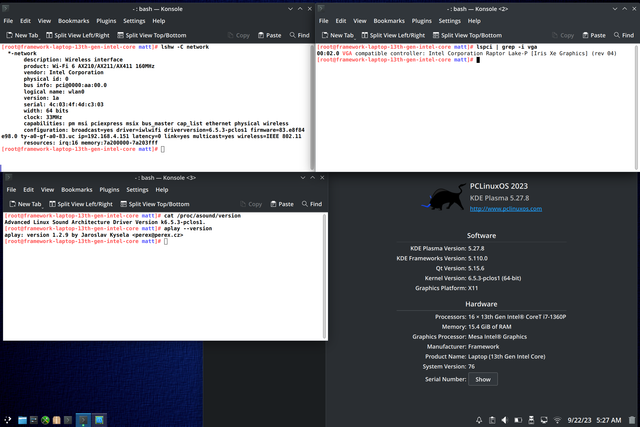Image resolution: width=640 pixels, height=427 pixels.
Task: Open New Tab in Konsole <3> window
Action: point(25,204)
